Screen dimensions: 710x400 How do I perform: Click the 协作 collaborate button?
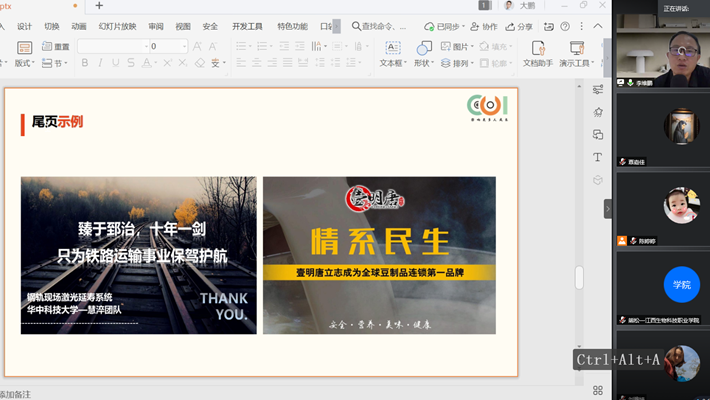tap(484, 27)
